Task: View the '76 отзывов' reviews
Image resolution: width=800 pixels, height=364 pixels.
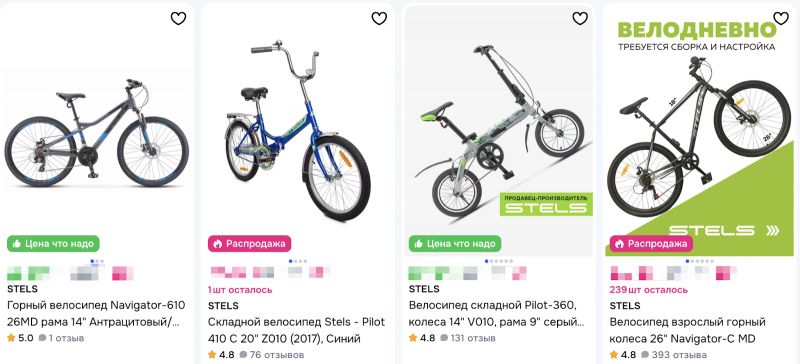Action: pyautogui.click(x=271, y=354)
